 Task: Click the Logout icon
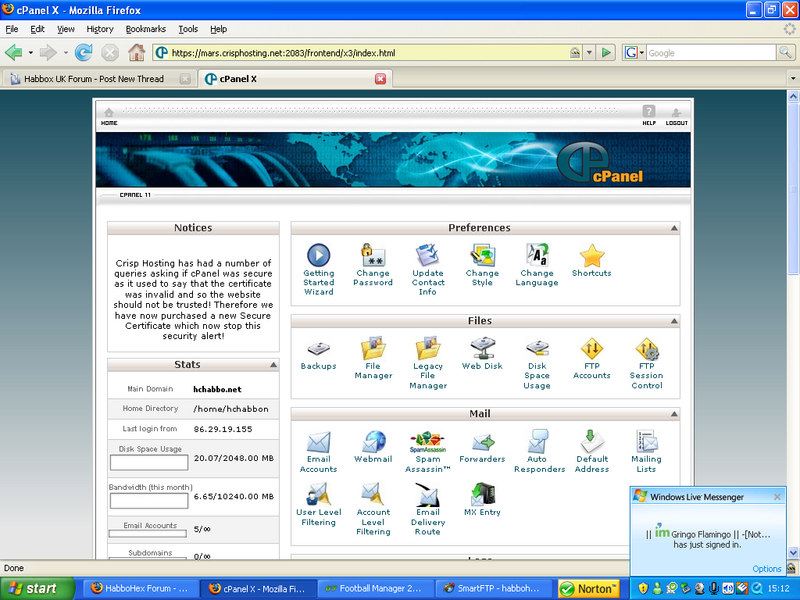tap(677, 116)
